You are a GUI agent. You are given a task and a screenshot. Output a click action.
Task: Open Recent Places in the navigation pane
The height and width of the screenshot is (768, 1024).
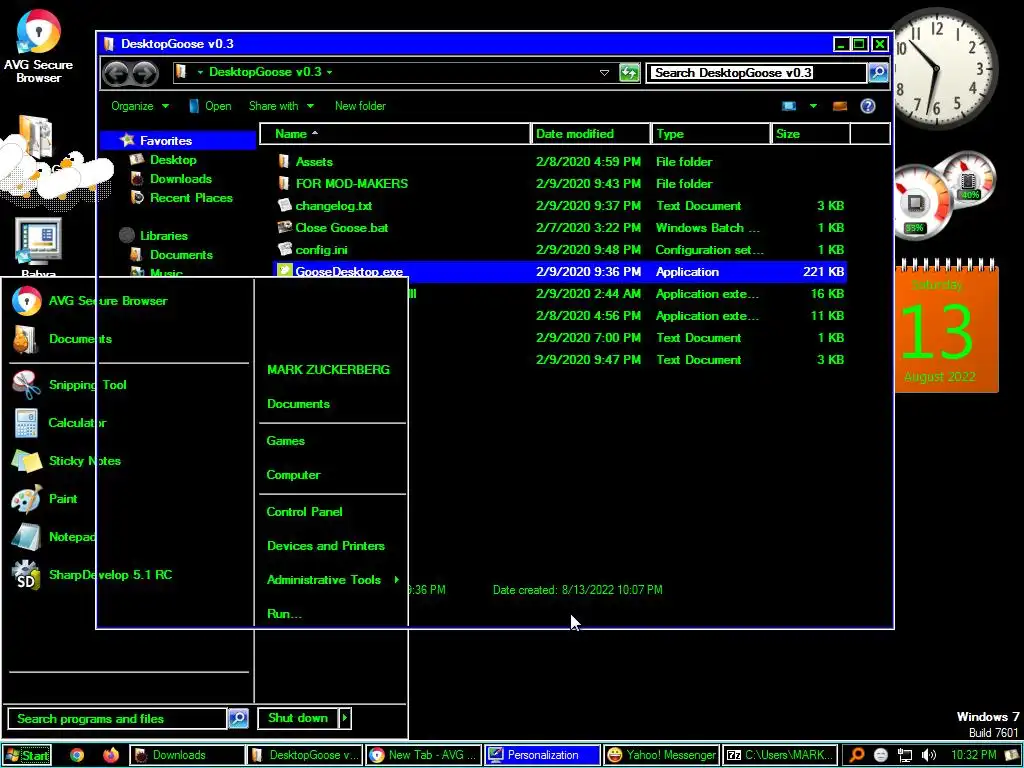[191, 197]
